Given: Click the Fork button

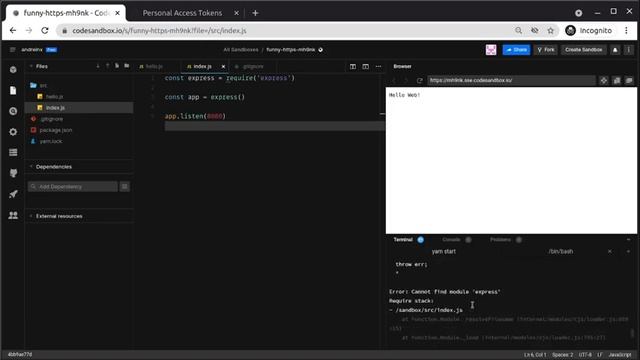Looking at the screenshot, I should pyautogui.click(x=546, y=50).
